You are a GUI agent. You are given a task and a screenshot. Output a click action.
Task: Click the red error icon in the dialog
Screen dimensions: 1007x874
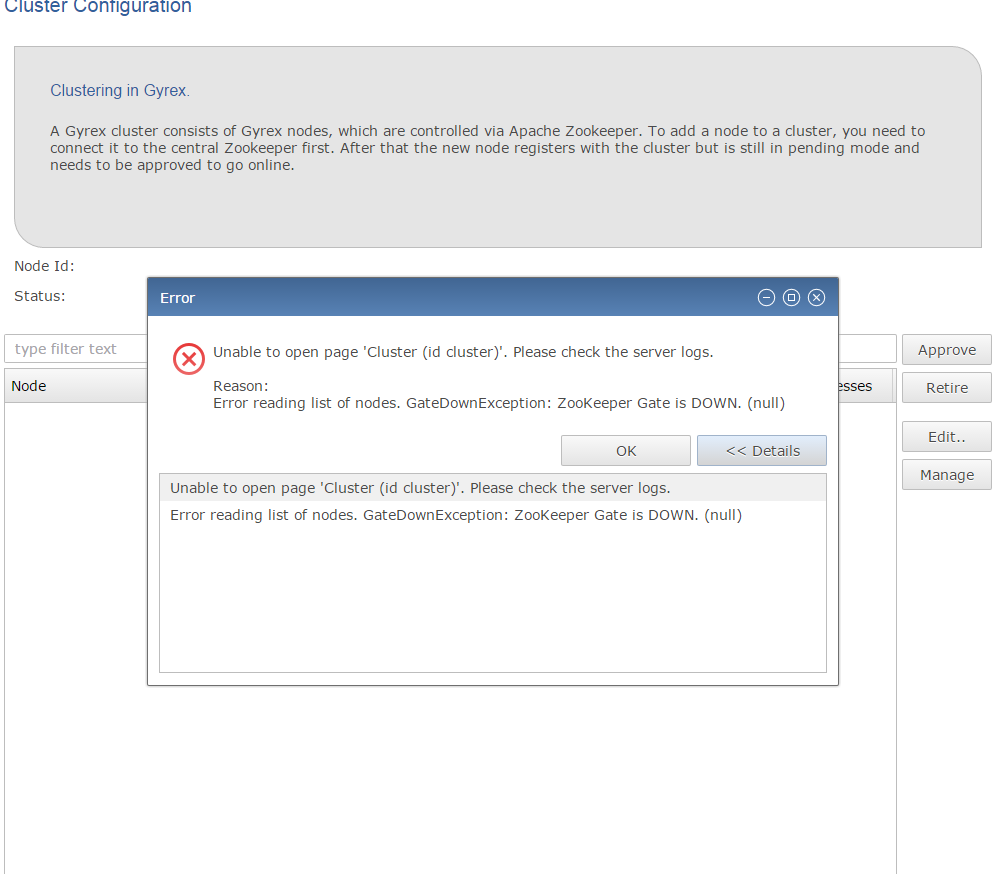tap(189, 358)
